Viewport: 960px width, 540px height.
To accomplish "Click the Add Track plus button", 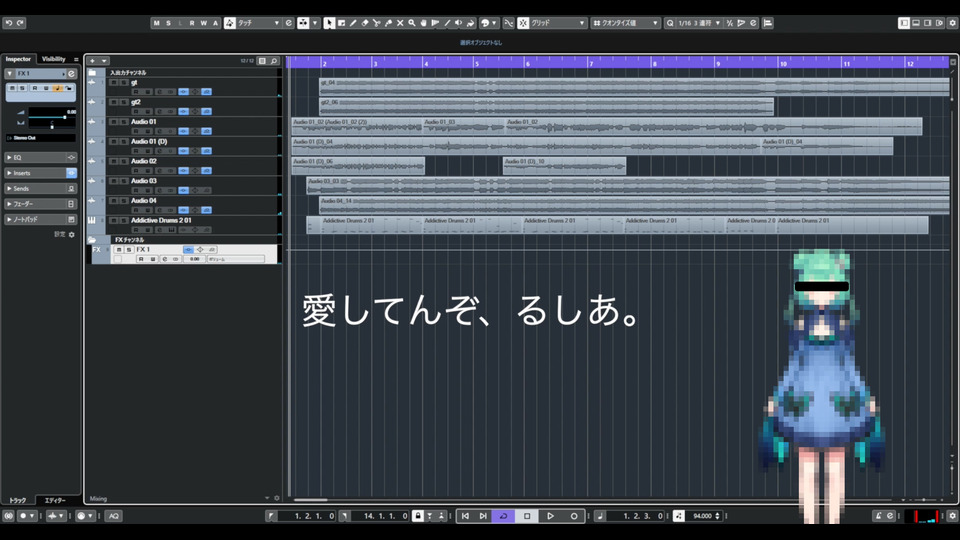I will [92, 61].
